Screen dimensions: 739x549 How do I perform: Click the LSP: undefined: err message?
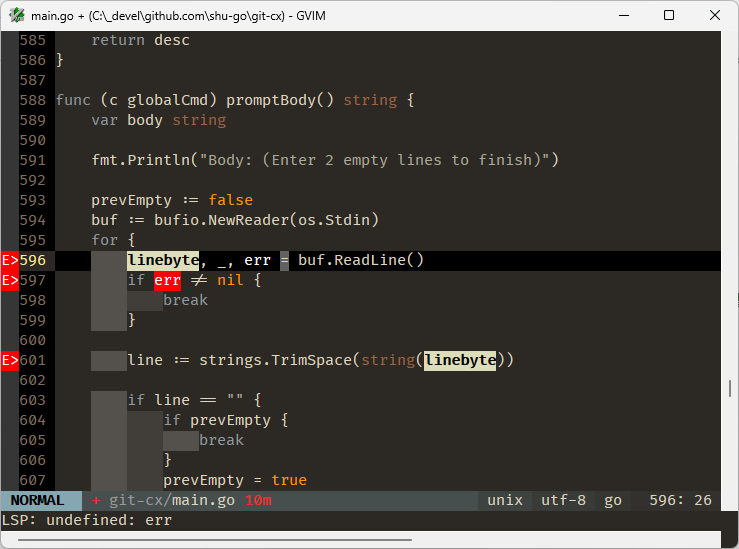coord(87,520)
